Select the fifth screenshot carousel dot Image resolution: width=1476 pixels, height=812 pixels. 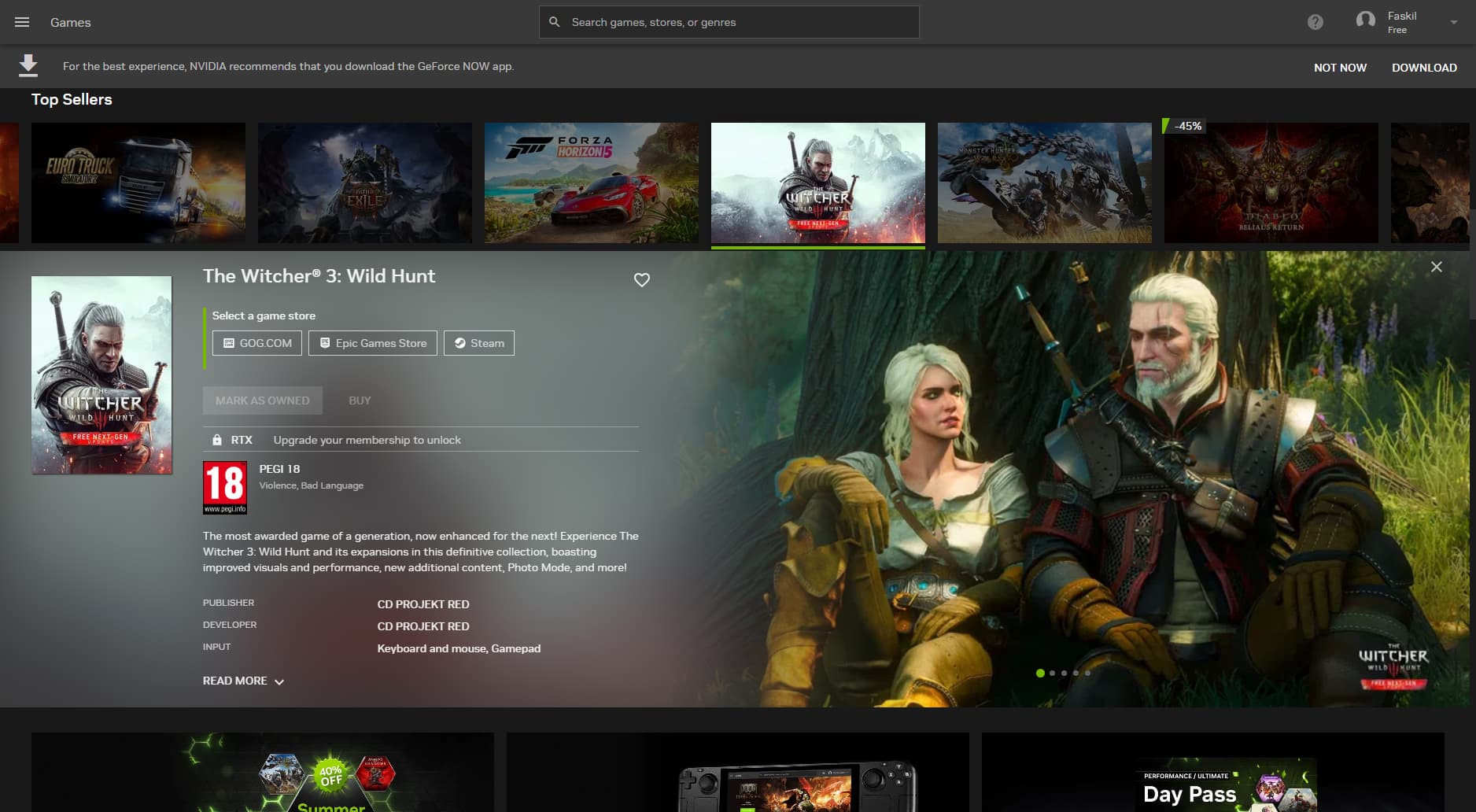click(1087, 673)
